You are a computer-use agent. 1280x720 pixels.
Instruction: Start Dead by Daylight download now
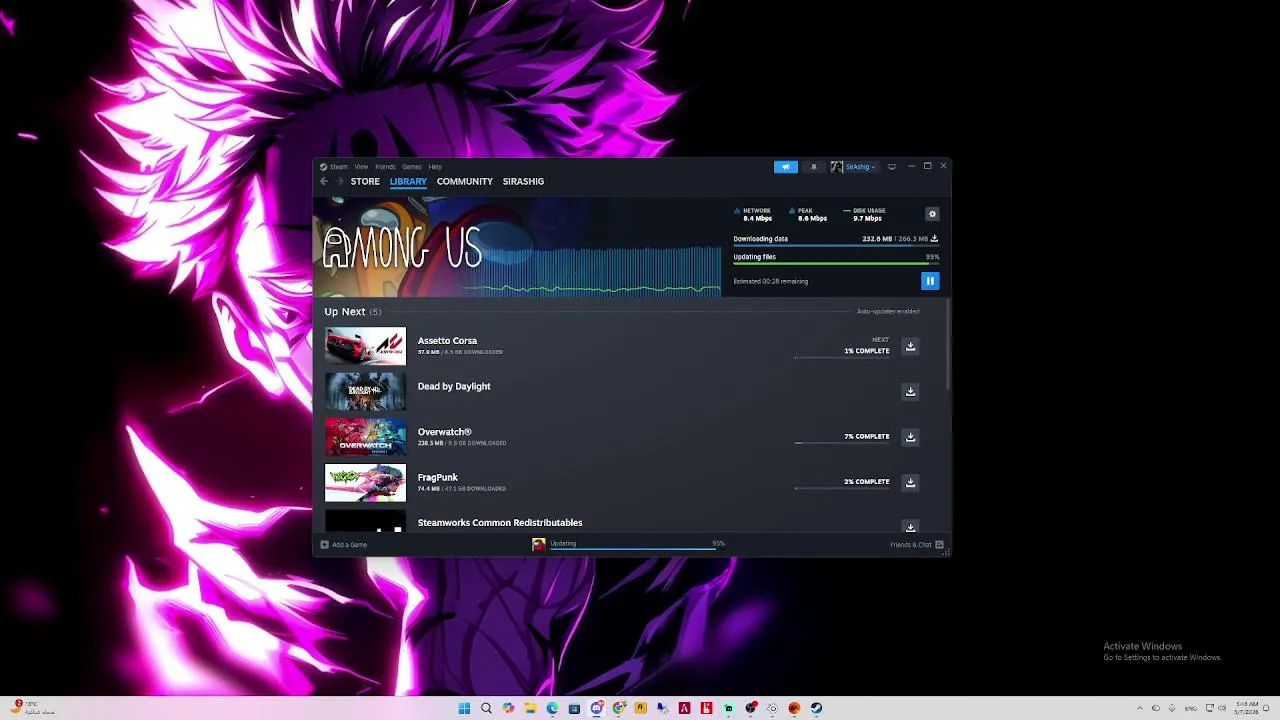tap(910, 391)
